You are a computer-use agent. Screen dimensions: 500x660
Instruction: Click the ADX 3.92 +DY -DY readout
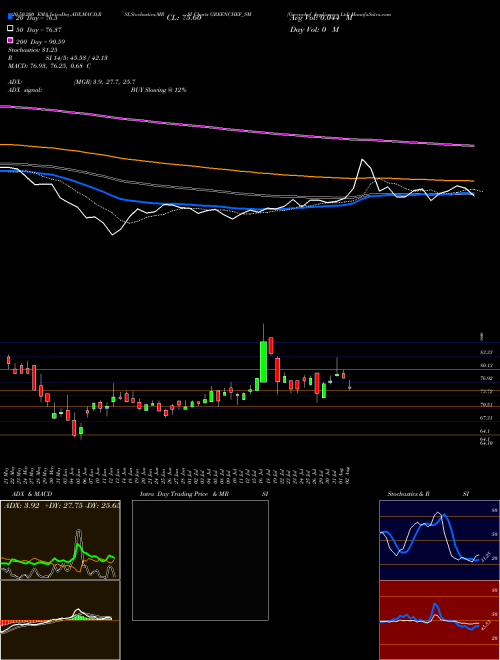(x=62, y=505)
